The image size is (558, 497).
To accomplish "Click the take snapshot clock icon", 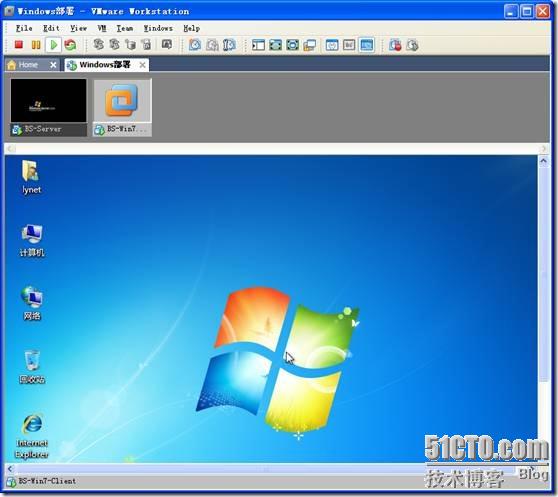I will [195, 45].
